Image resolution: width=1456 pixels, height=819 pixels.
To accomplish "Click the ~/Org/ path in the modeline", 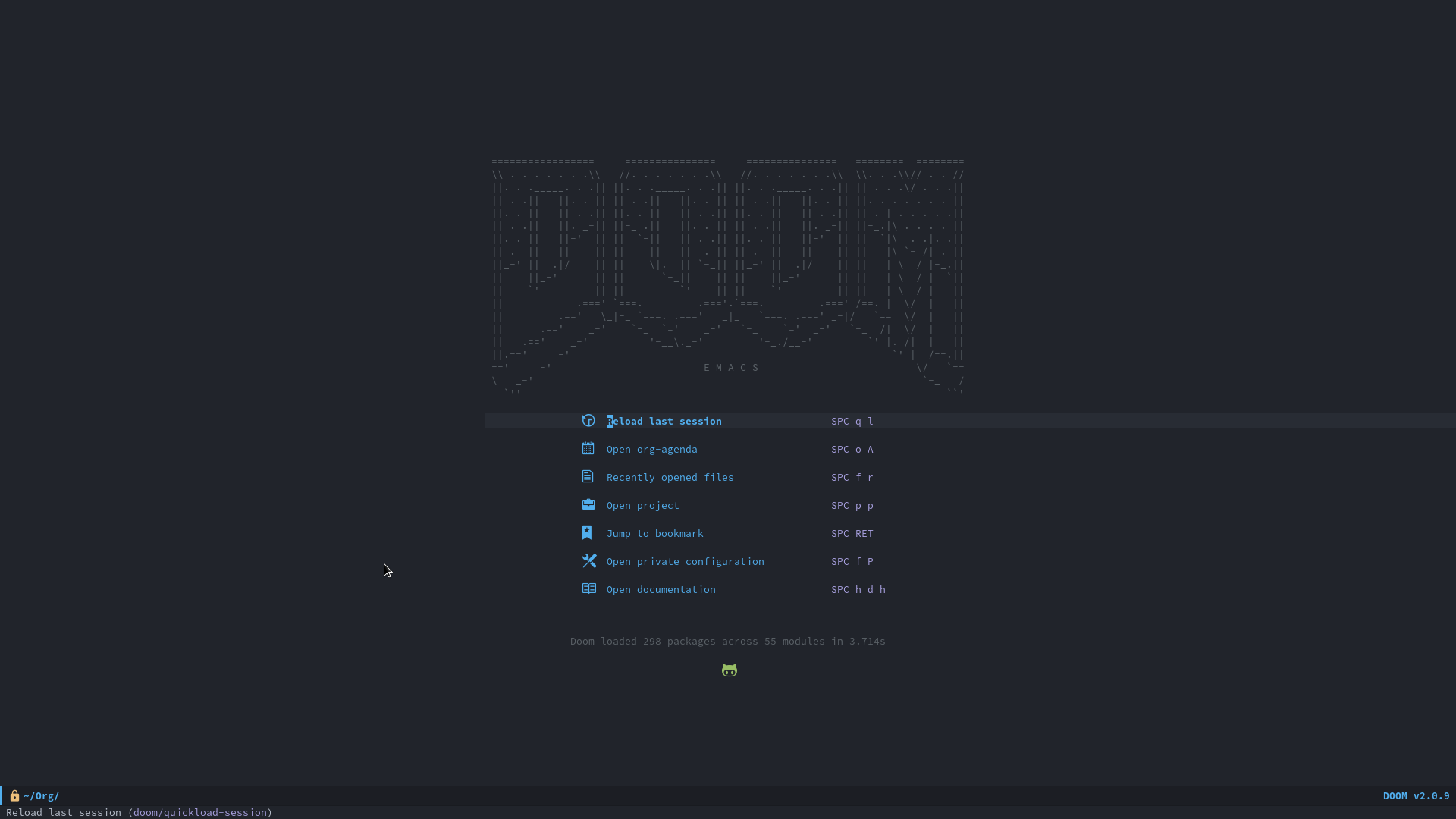I will coord(41,795).
